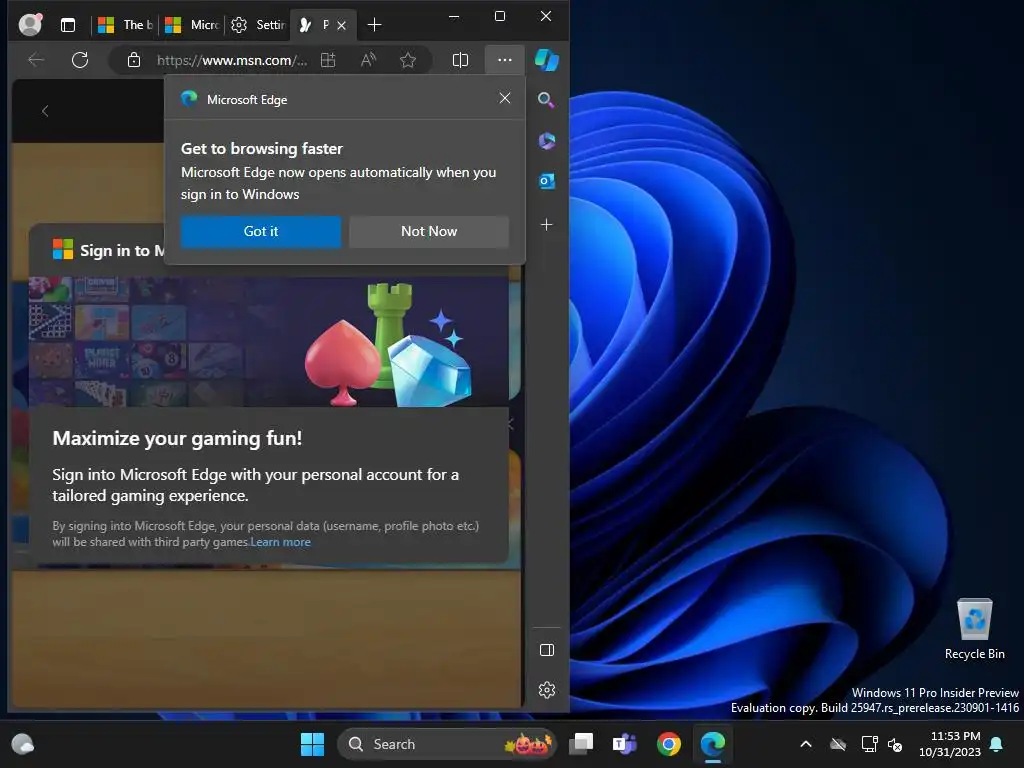Switch to the Settings tab
The image size is (1024, 768).
coord(257,25)
